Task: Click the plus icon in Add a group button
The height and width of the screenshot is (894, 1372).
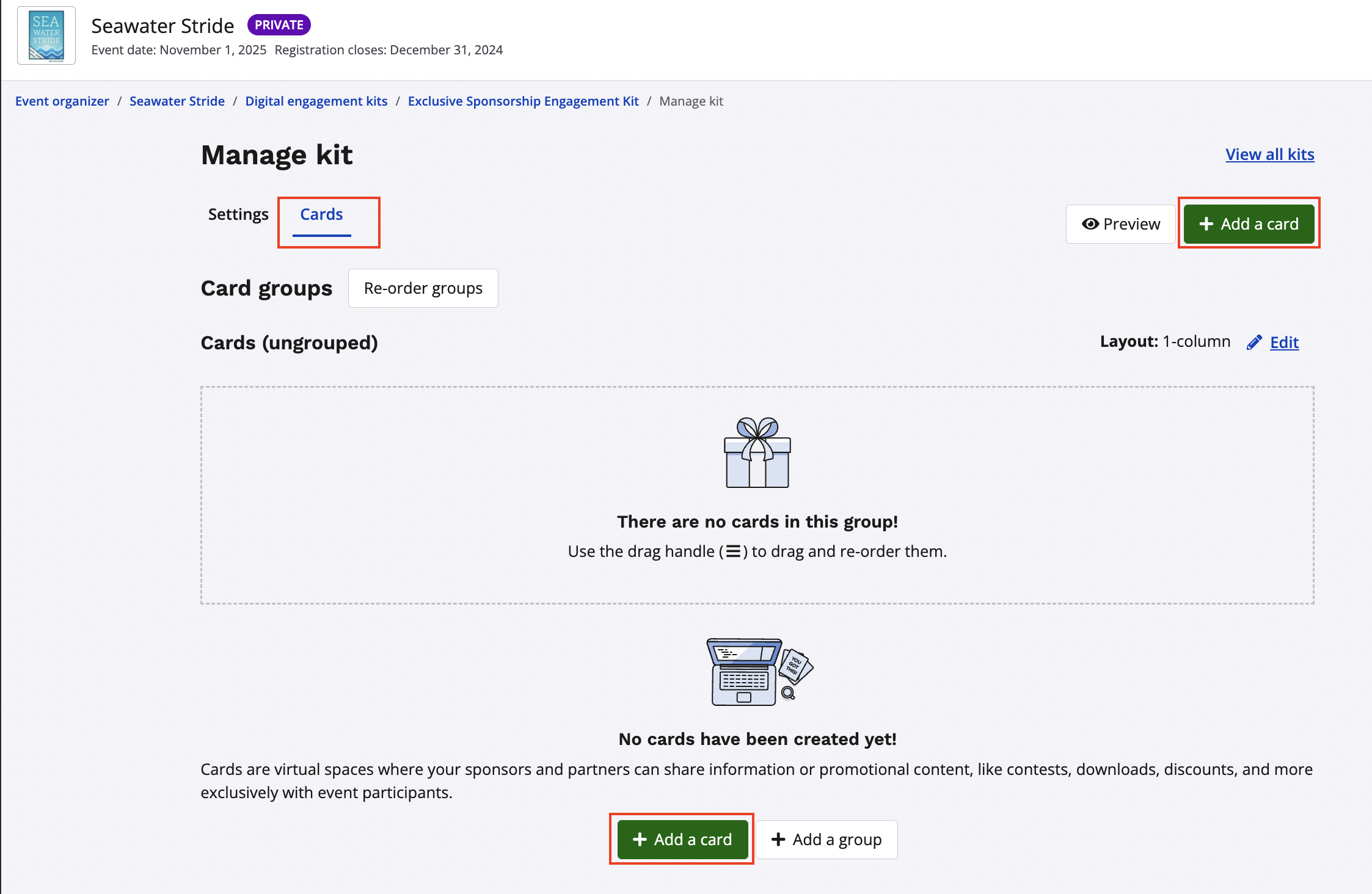Action: coord(778,840)
